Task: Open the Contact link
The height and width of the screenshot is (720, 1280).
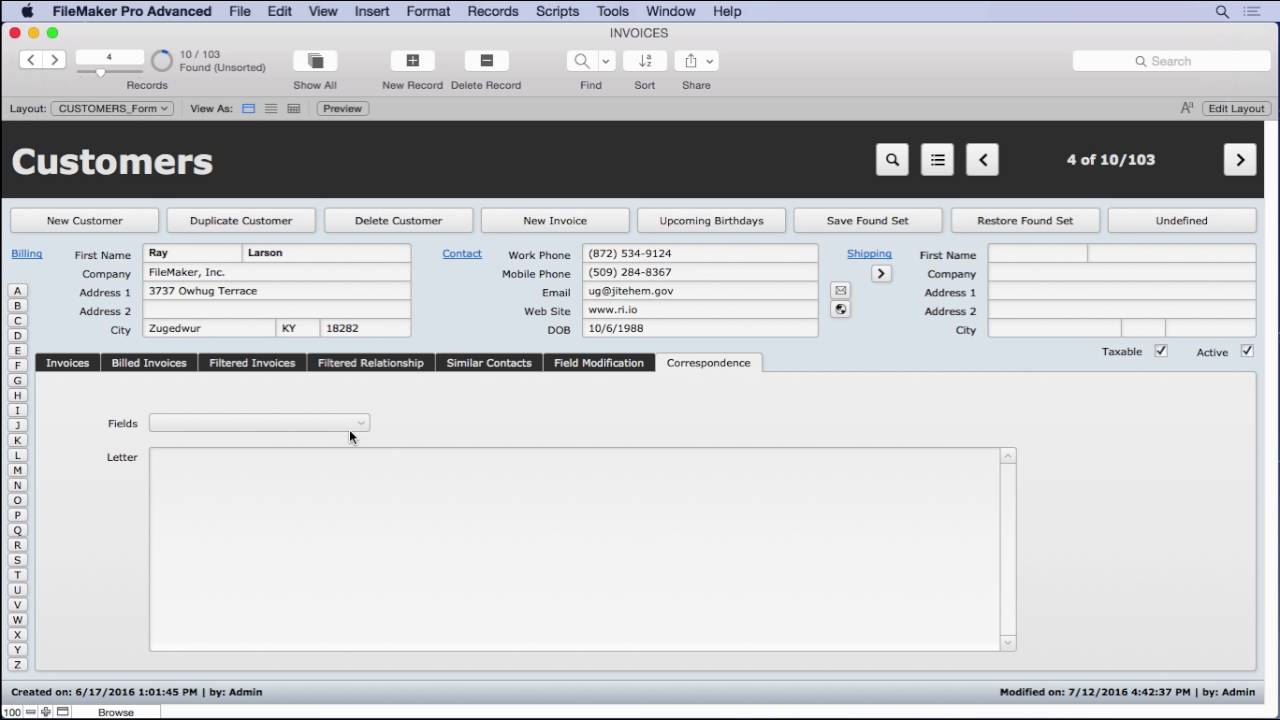Action: (x=462, y=254)
